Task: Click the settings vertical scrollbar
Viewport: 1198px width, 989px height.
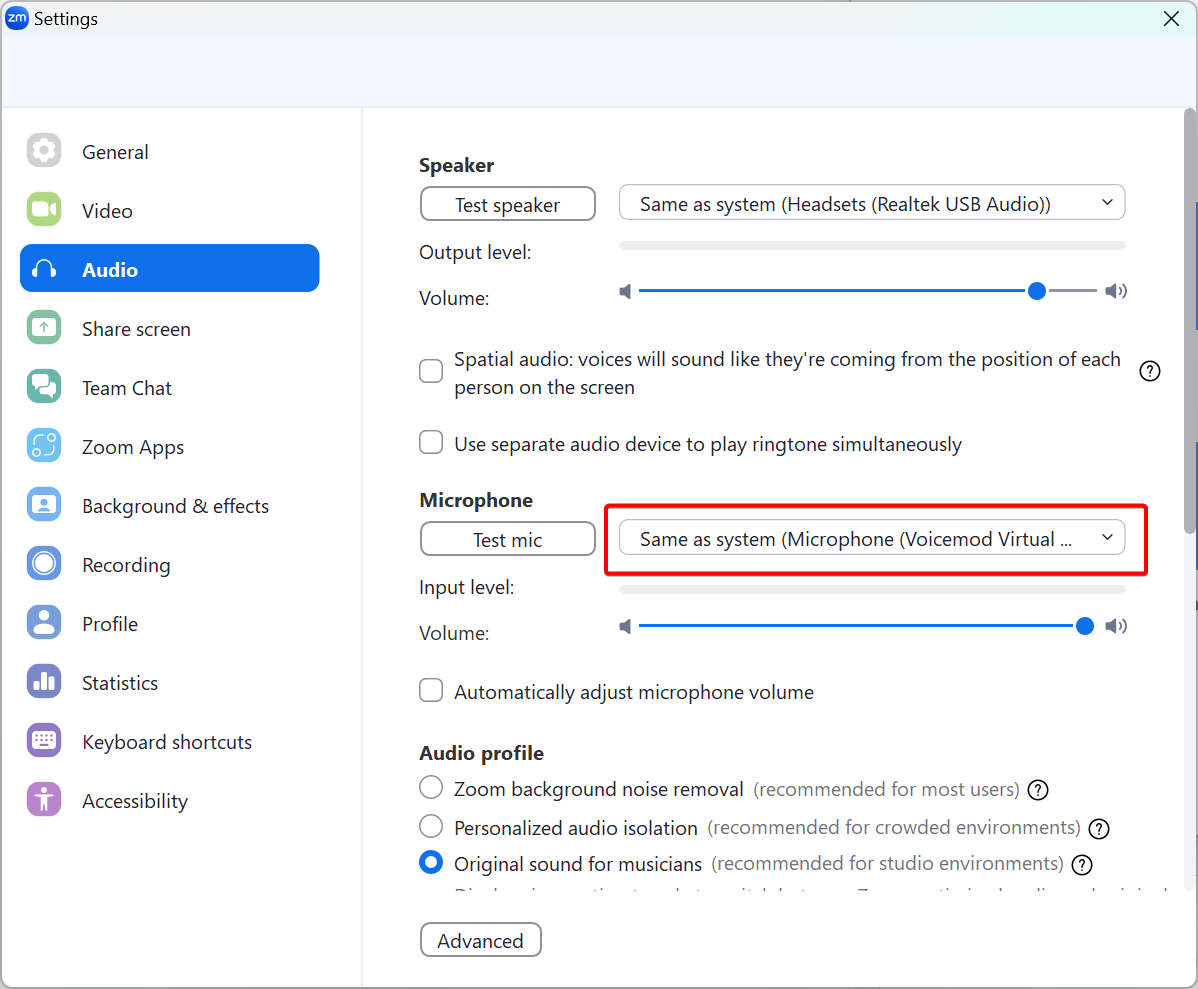Action: pyautogui.click(x=1190, y=321)
